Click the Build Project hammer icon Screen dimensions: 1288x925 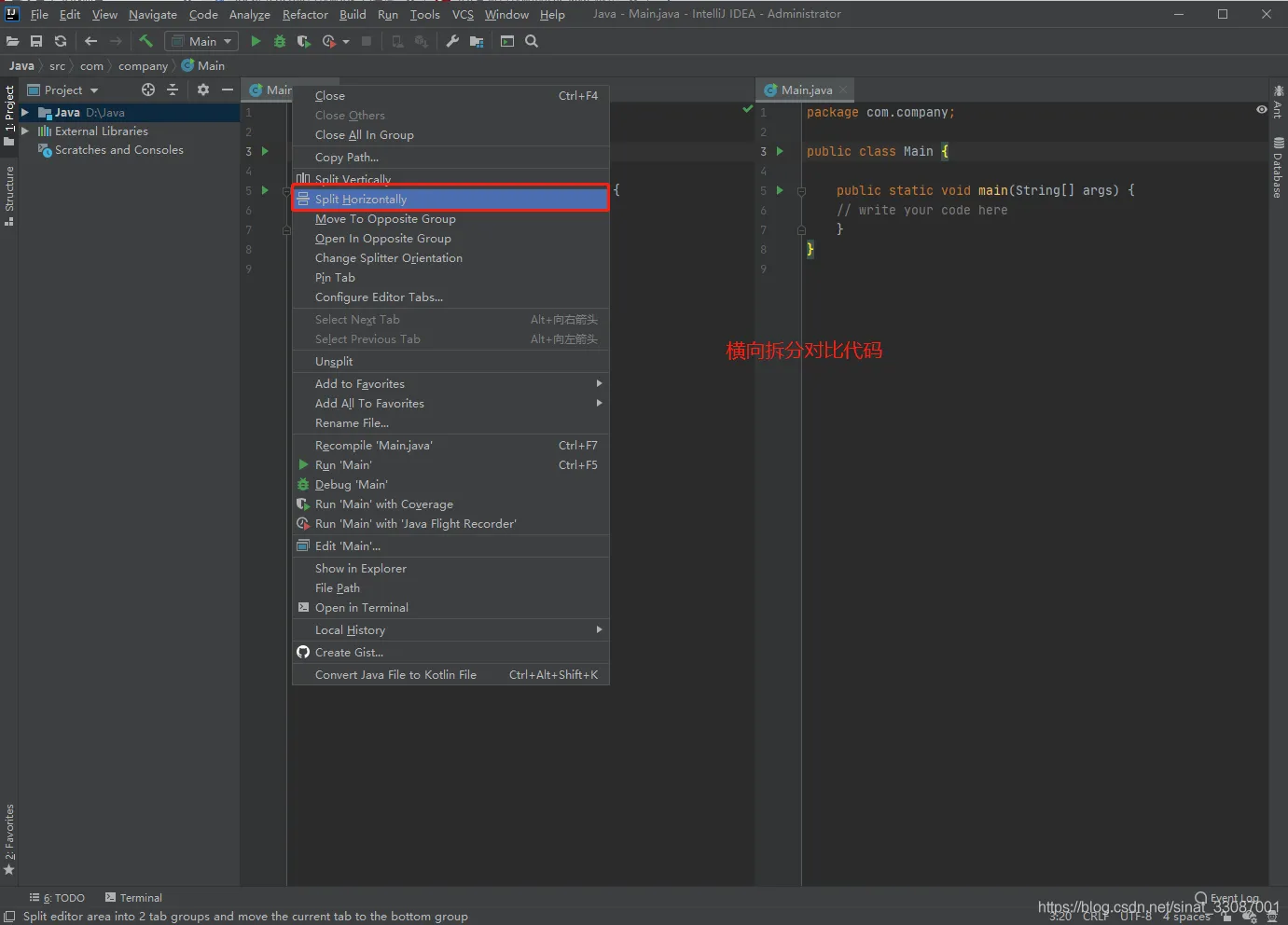145,41
